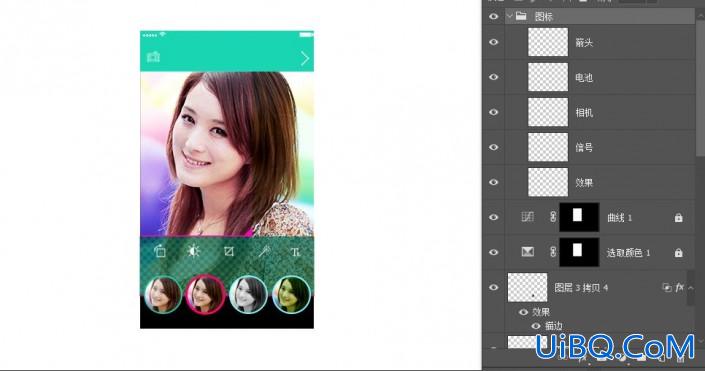Click the fx icon on 图层 3 拷贝 4
Viewport: 705px width, 371px height.
(679, 287)
